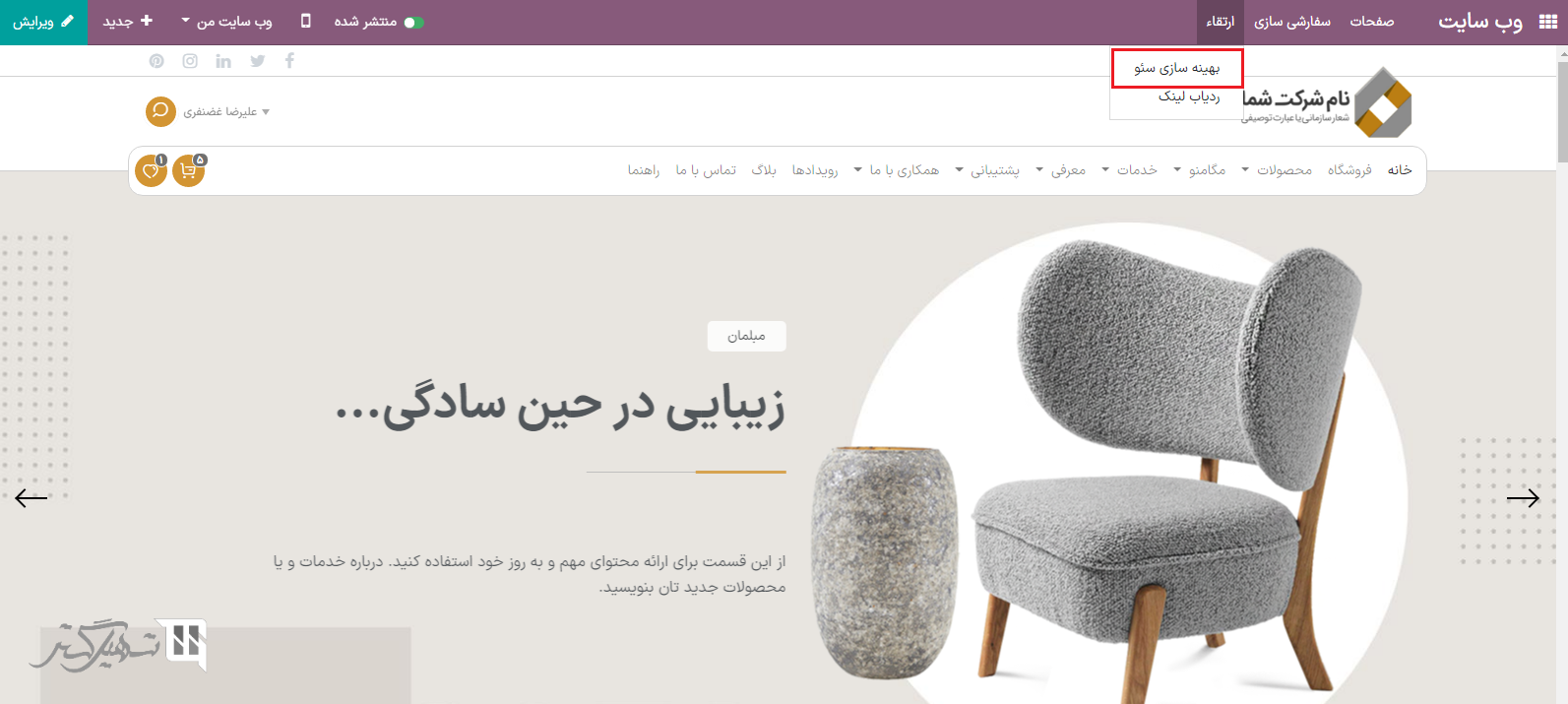
Task: Click the company logo image
Action: 1327,103
